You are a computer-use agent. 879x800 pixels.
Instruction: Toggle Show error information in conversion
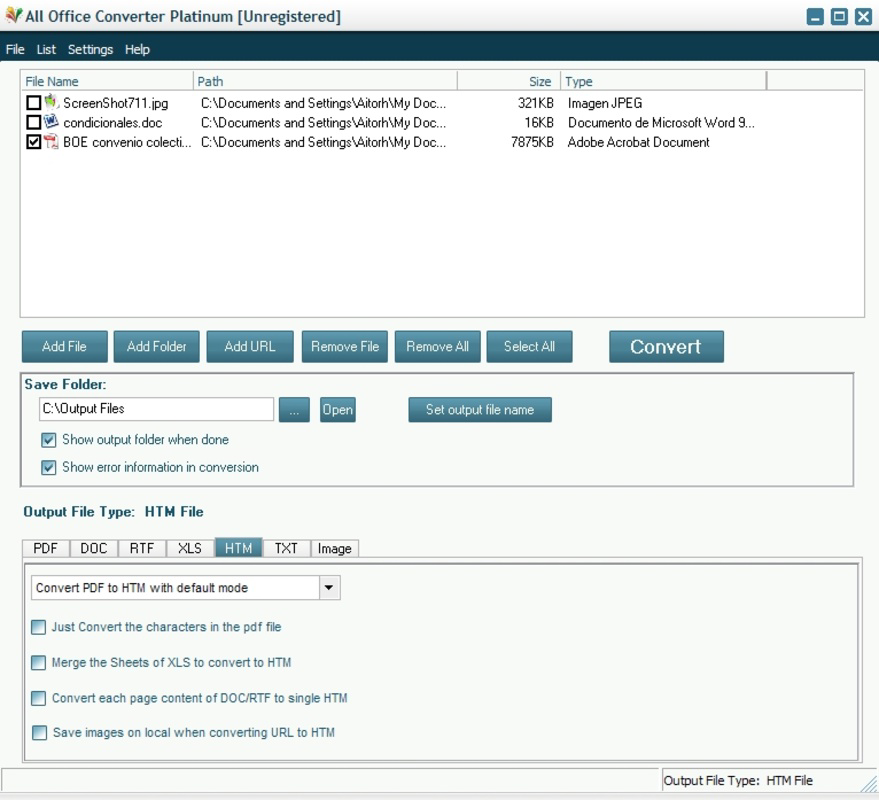49,468
